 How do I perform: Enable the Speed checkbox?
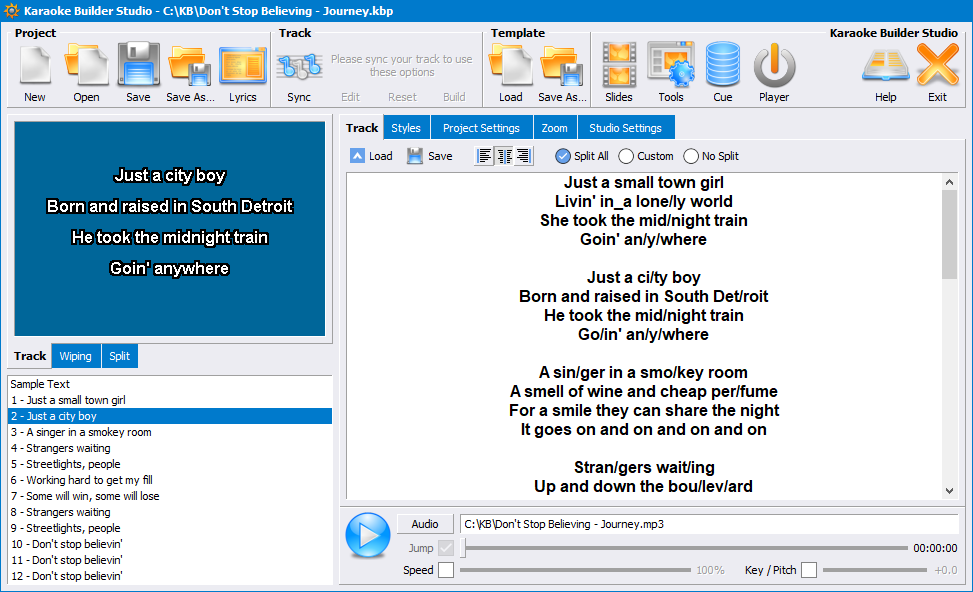point(446,570)
